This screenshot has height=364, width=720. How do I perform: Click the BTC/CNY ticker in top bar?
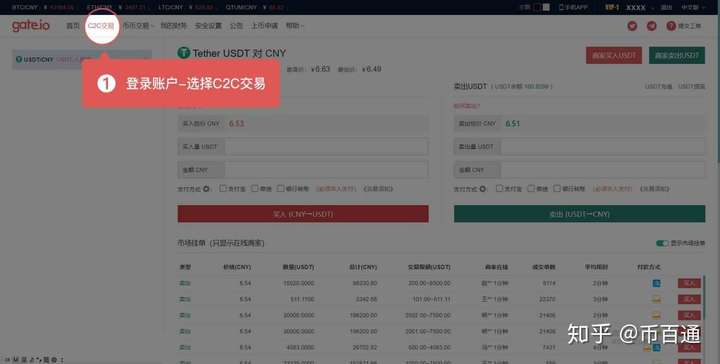click(42, 7)
